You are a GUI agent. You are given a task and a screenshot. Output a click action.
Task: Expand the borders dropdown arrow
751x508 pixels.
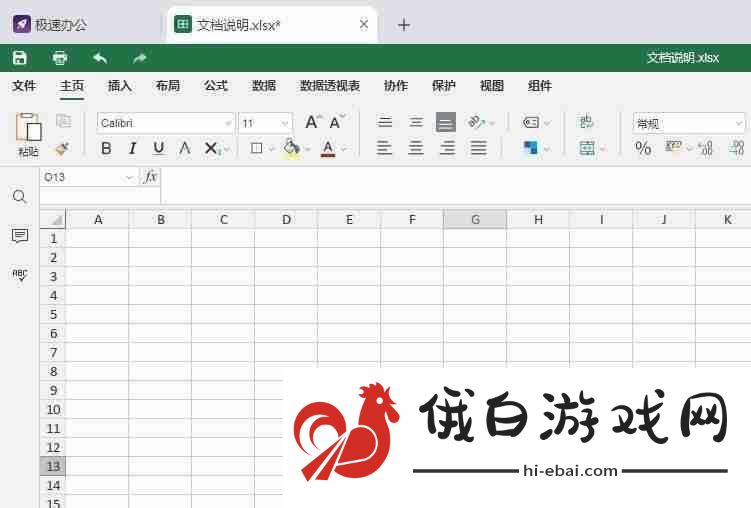point(272,149)
